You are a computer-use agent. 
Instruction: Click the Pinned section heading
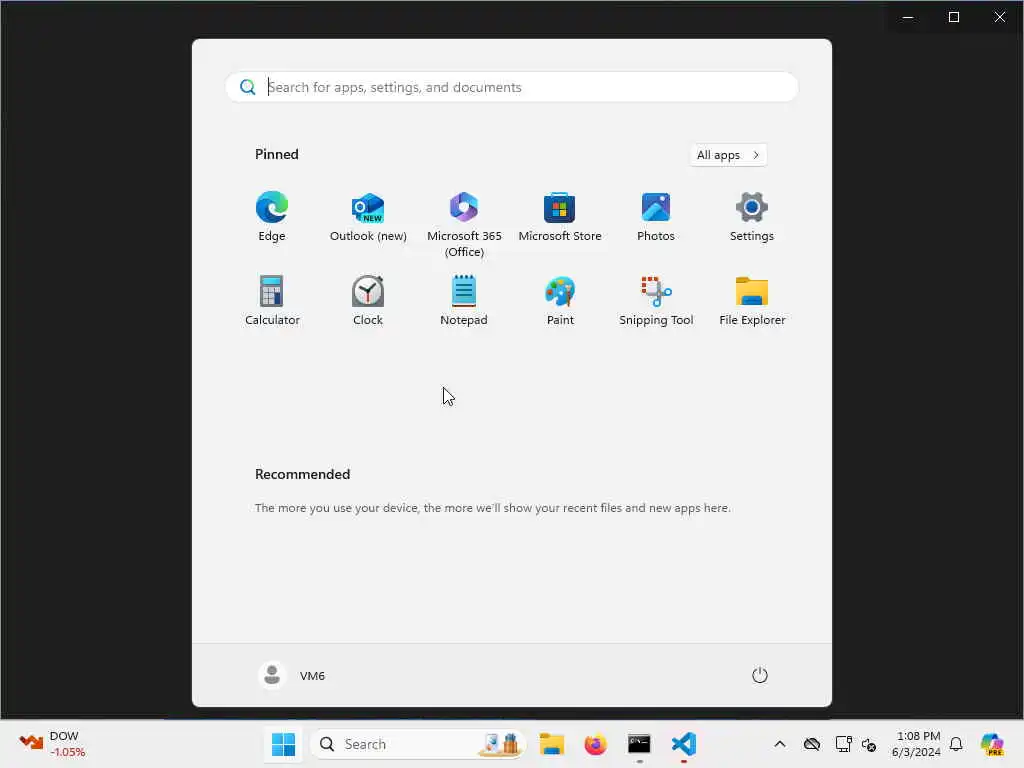[277, 154]
